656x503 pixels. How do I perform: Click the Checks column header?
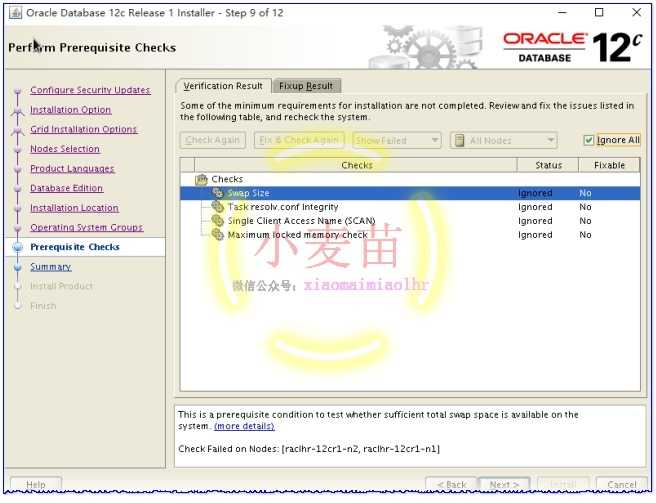tap(356, 165)
